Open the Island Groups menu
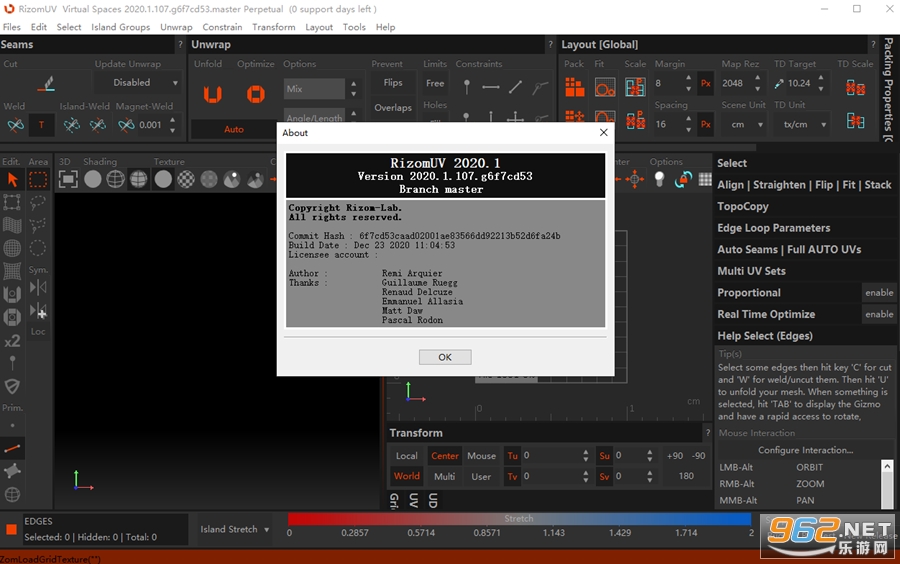 click(121, 27)
